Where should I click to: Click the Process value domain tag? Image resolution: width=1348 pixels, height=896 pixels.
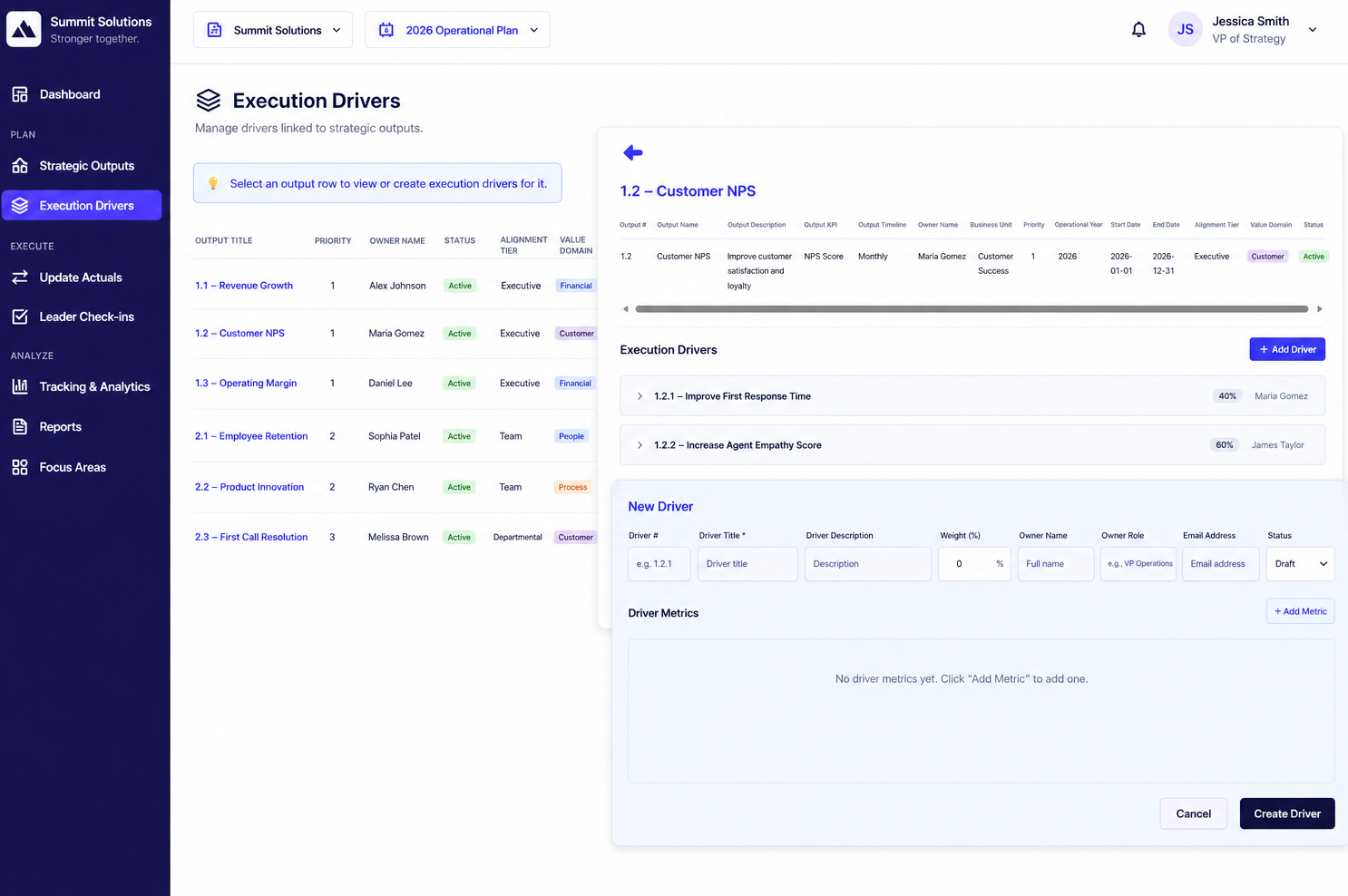572,487
